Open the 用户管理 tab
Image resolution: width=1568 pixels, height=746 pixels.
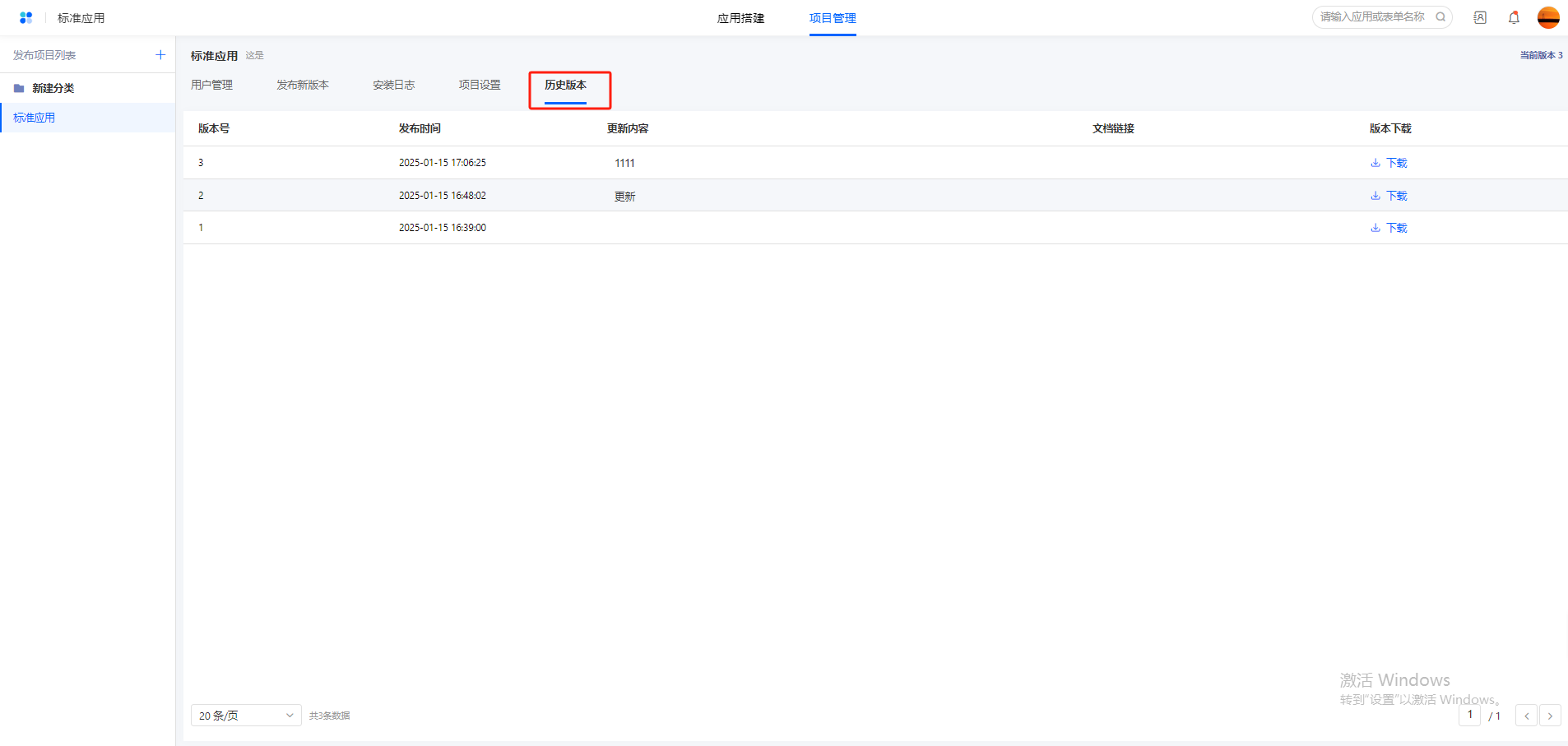pyautogui.click(x=211, y=85)
